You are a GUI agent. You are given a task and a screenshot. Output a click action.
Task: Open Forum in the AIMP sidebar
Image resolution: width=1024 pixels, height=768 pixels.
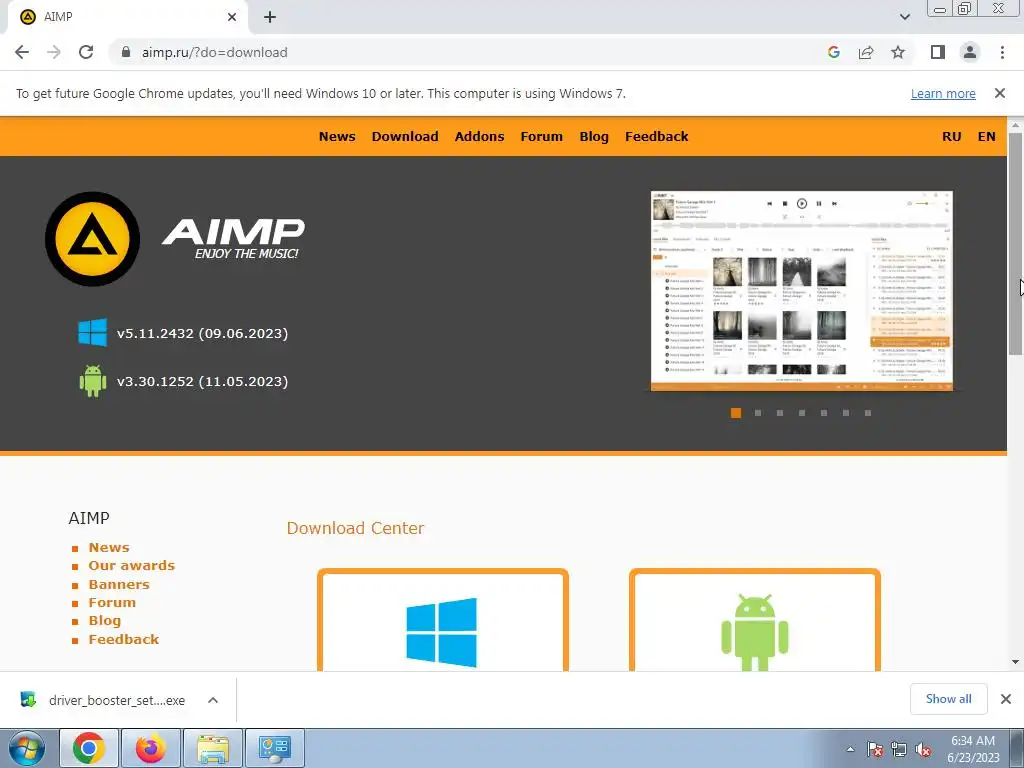[112, 602]
